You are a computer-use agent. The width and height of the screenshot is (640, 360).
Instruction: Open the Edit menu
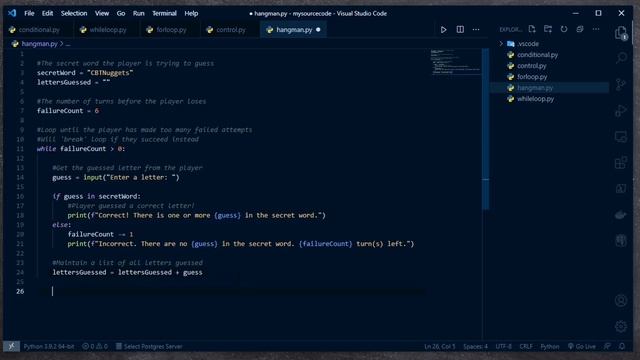coord(47,13)
